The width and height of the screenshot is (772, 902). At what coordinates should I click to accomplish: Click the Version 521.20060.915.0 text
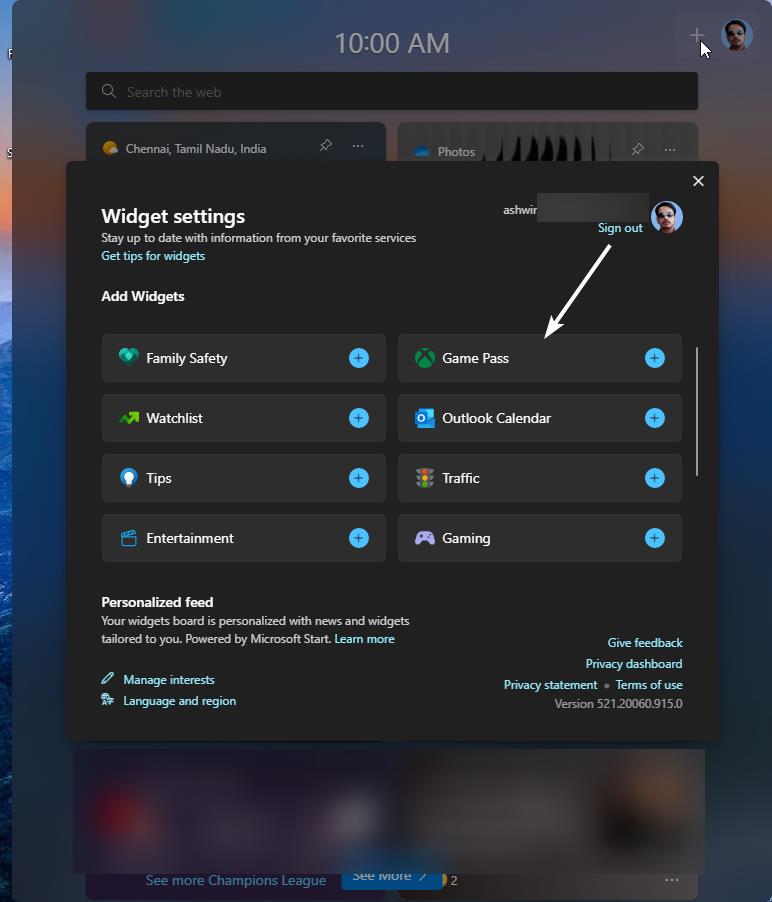click(618, 704)
